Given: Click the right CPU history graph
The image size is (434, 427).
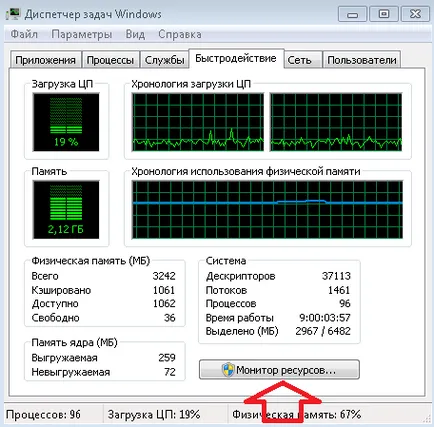Looking at the screenshot, I should pos(336,122).
